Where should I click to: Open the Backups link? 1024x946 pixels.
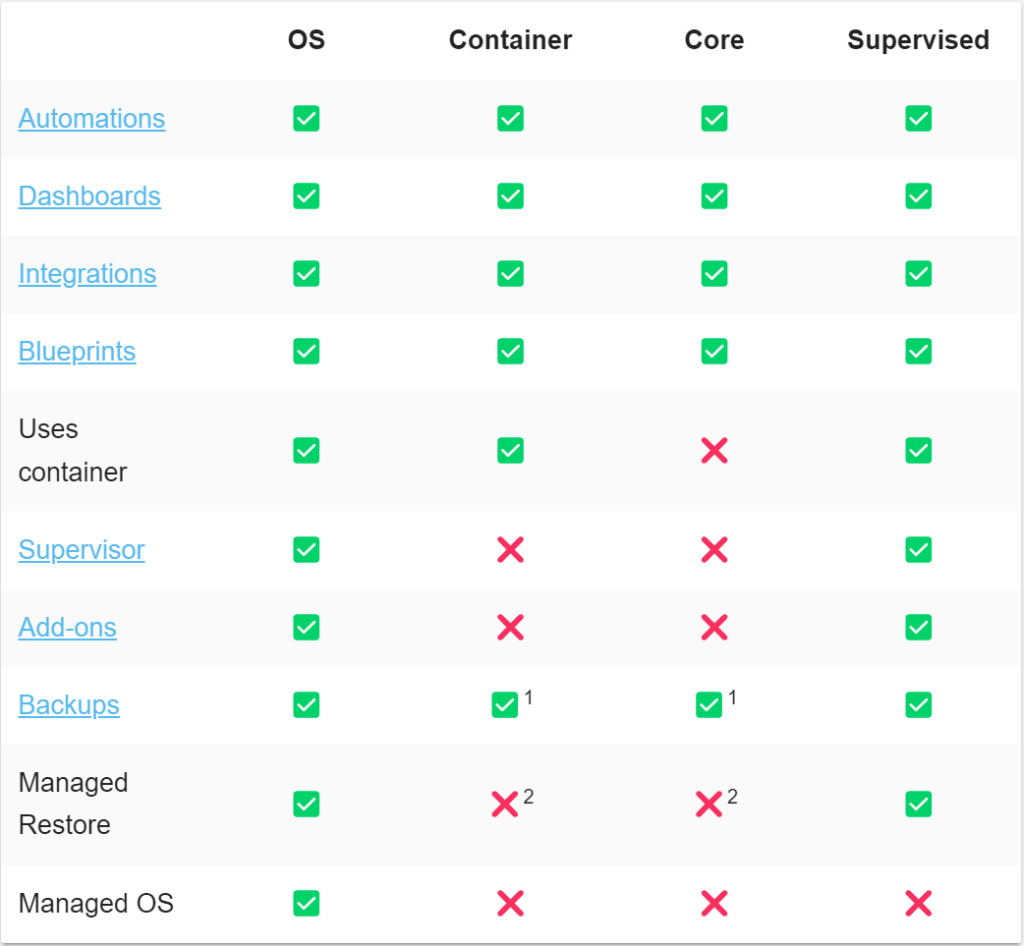tap(69, 705)
